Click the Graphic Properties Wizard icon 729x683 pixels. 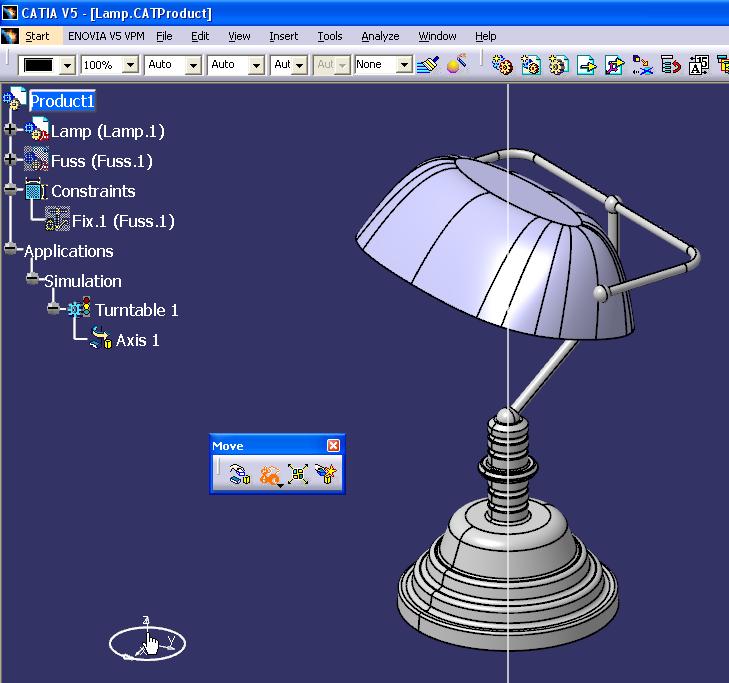457,64
